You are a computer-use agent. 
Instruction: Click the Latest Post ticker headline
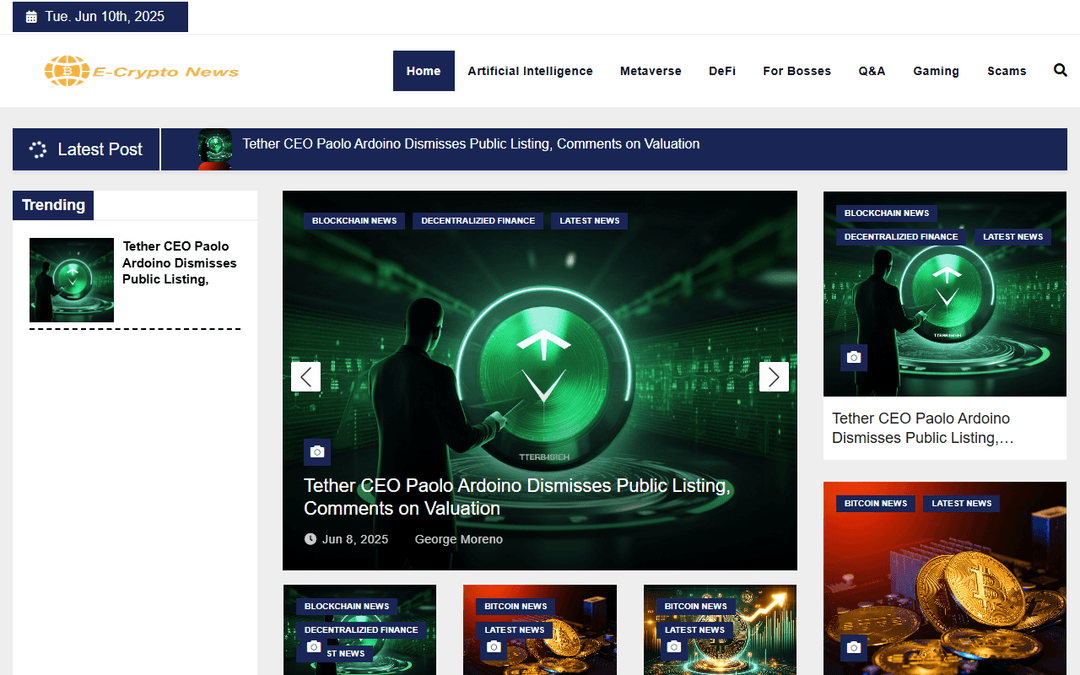(x=470, y=144)
